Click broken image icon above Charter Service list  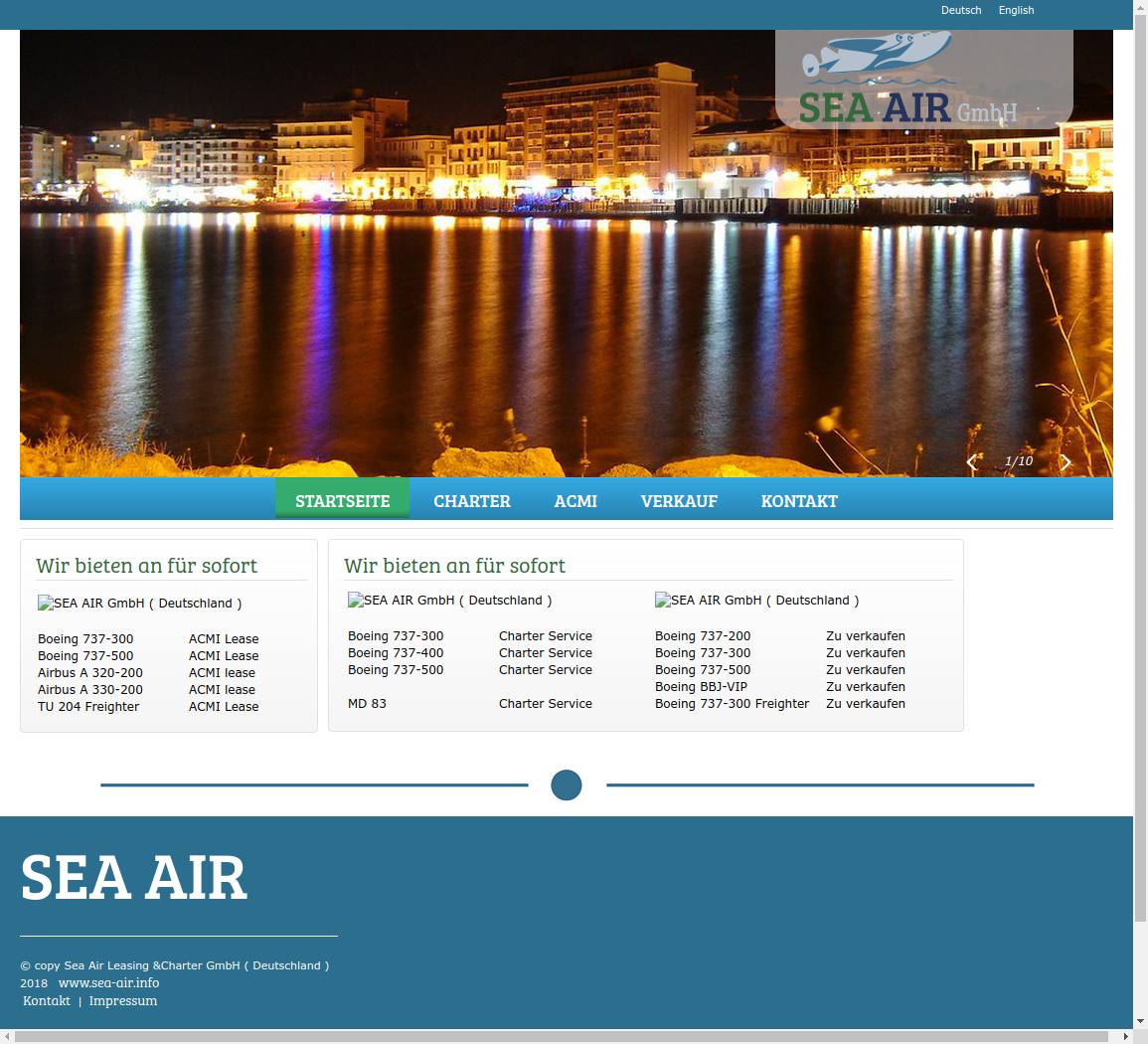356,600
